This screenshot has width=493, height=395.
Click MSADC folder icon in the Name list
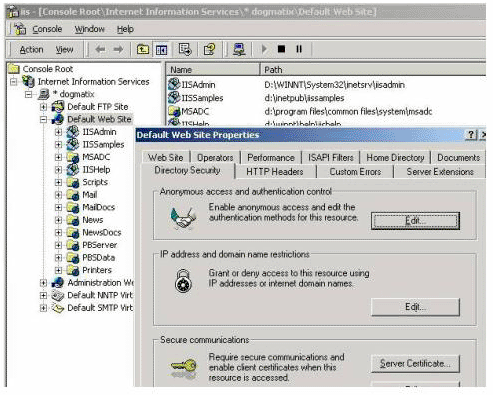174,111
